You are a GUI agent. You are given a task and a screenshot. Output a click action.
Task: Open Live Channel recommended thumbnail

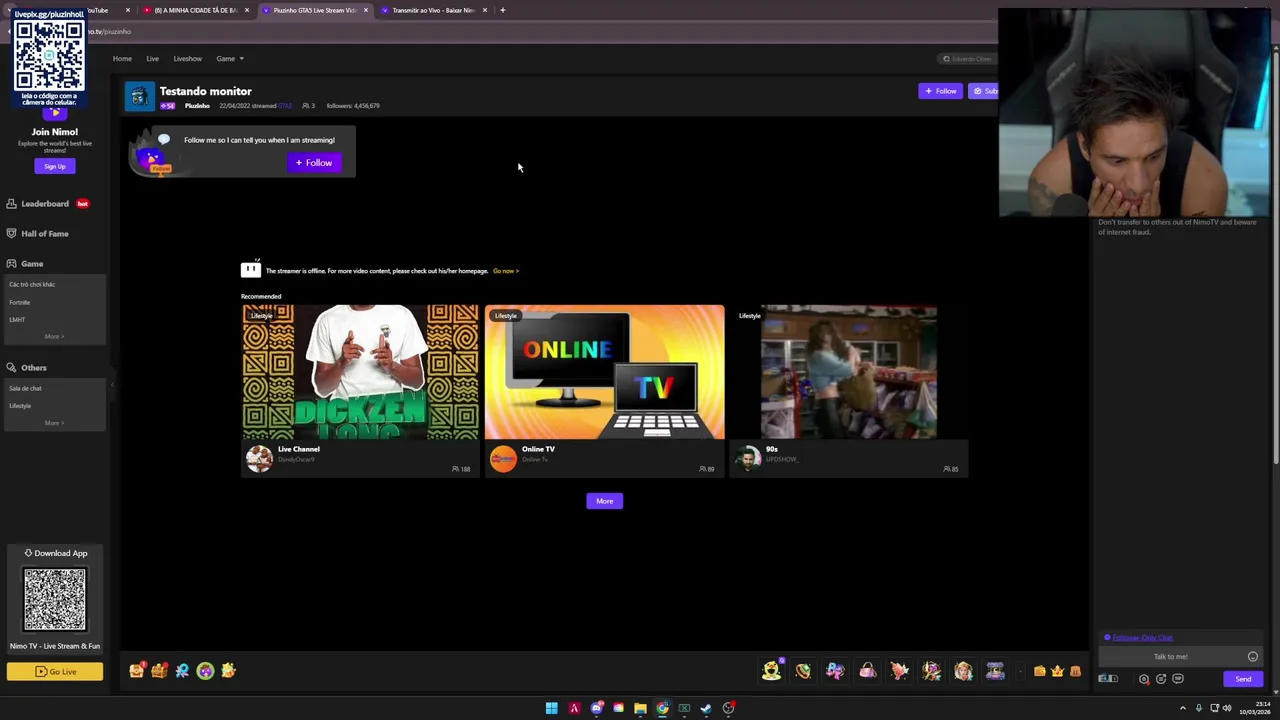pos(360,372)
